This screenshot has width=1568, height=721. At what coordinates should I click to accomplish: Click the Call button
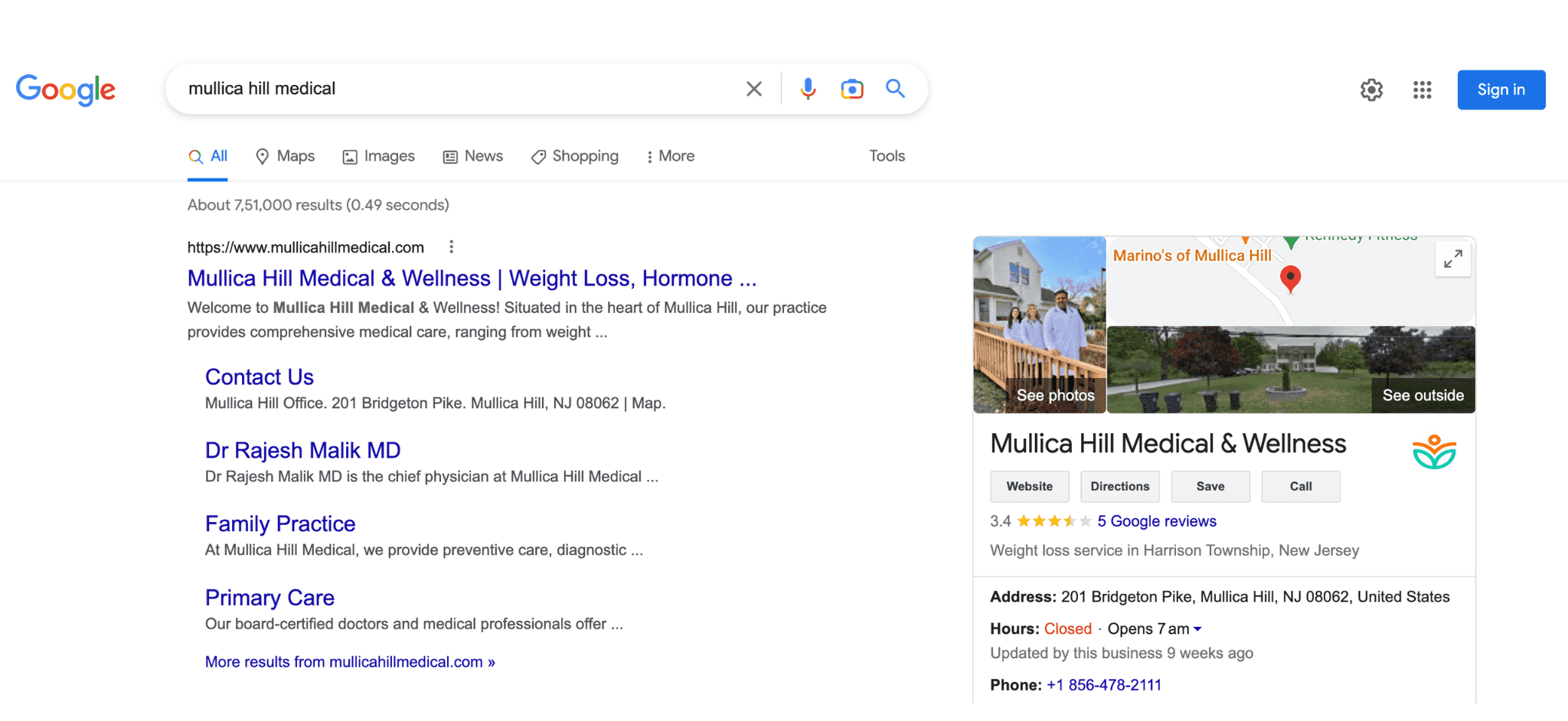(1300, 487)
